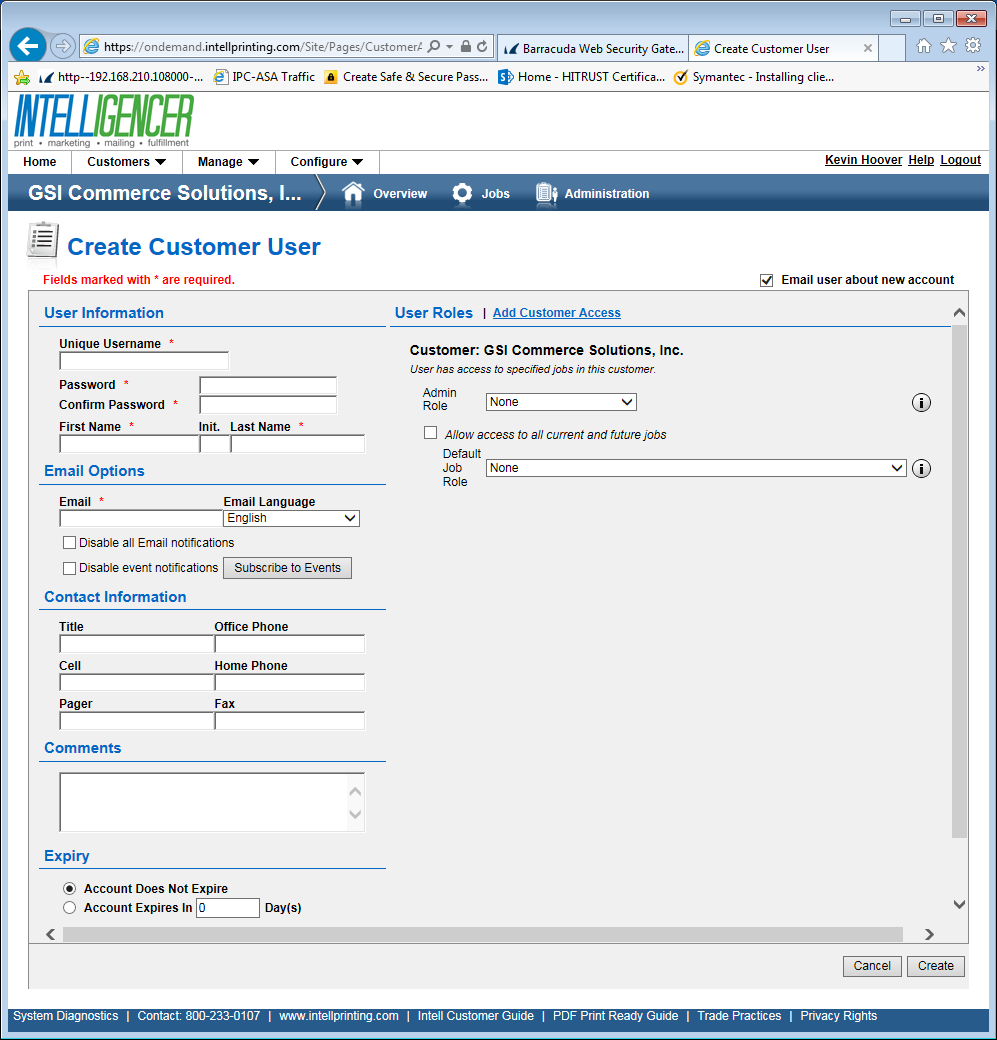Open the Configure menu

click(327, 162)
